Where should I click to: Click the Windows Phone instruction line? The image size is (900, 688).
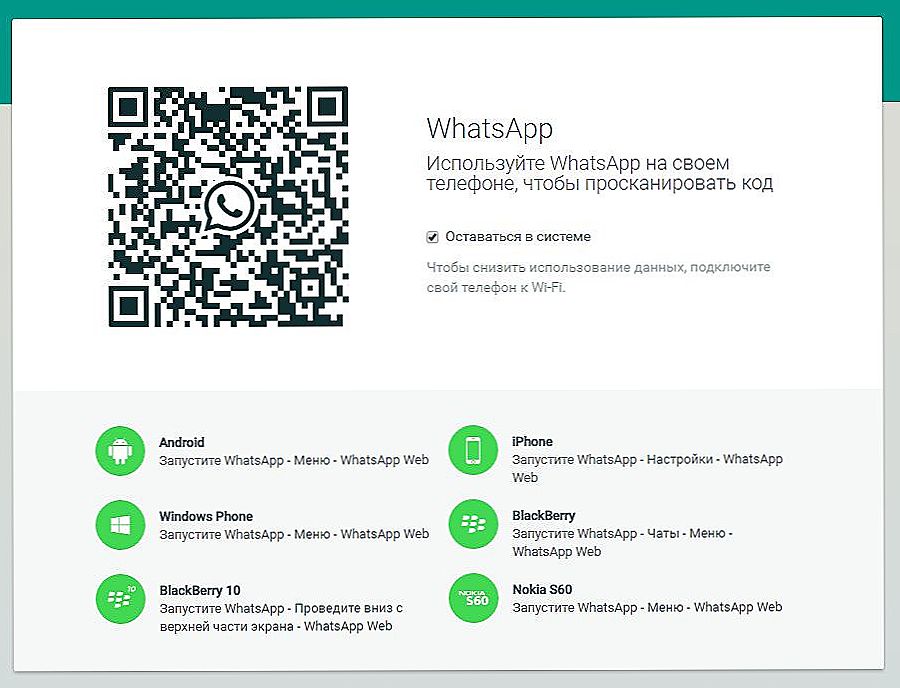tap(294, 534)
